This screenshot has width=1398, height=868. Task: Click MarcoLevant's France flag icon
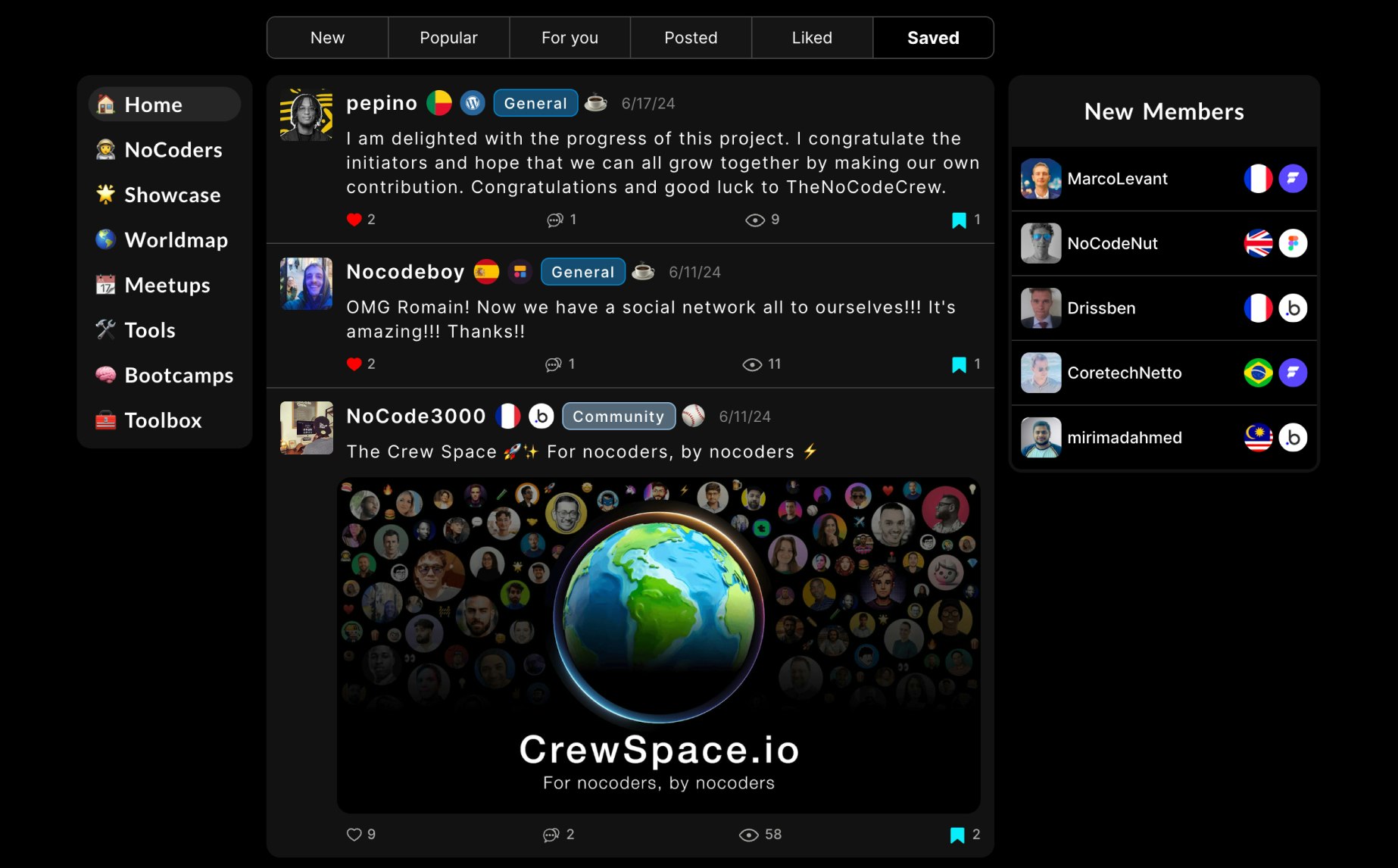(x=1258, y=179)
